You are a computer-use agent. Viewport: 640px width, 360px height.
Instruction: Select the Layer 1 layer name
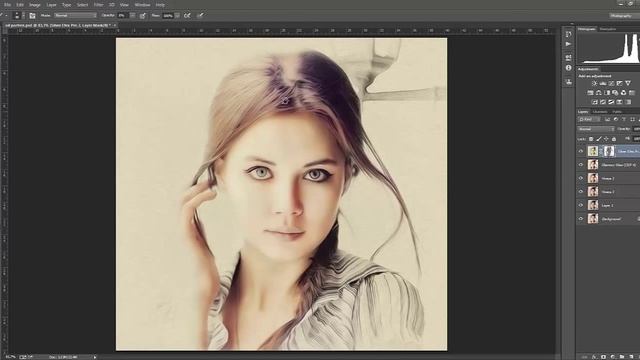(608, 205)
